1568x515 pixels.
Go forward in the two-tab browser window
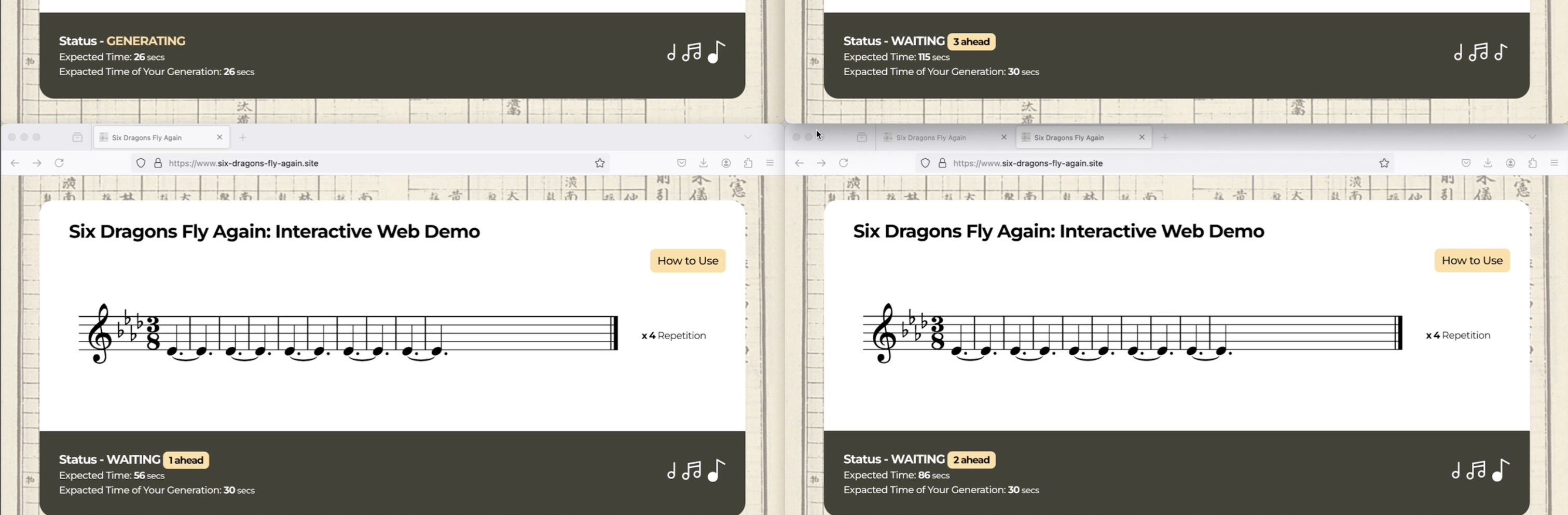[x=821, y=163]
